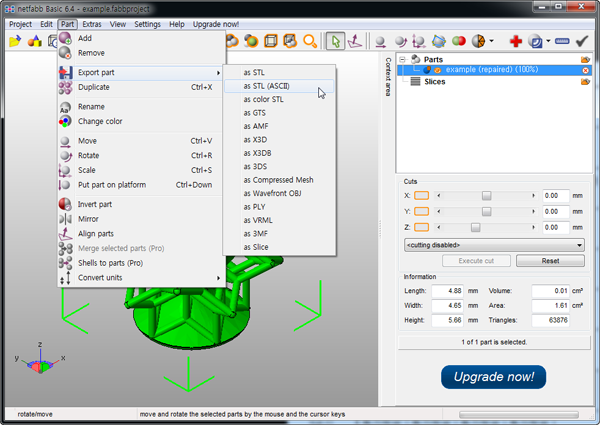The image size is (600, 425).
Task: Click the scale part toolbar icon
Action: coord(419,41)
